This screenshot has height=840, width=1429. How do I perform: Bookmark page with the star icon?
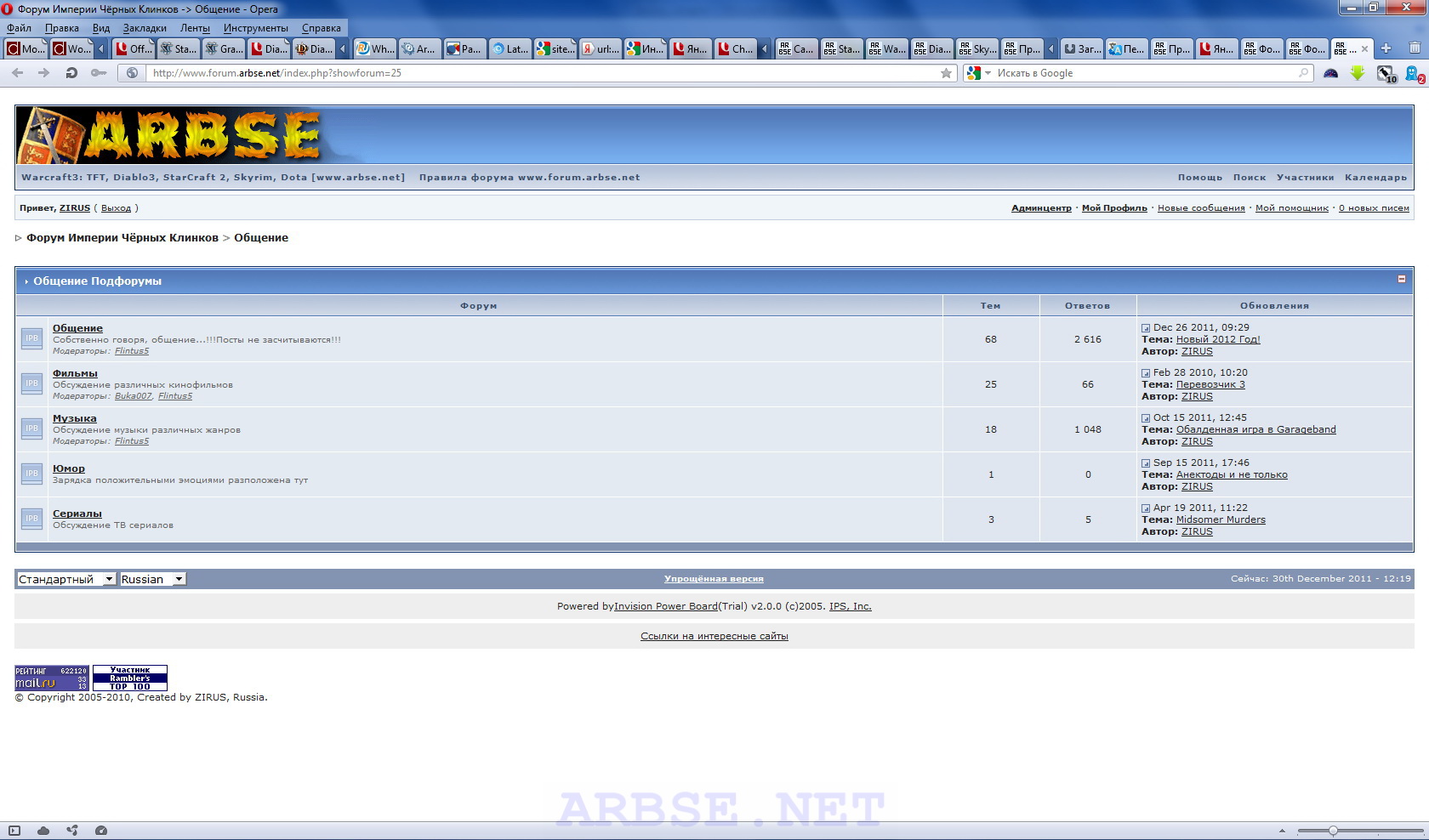pyautogui.click(x=946, y=73)
